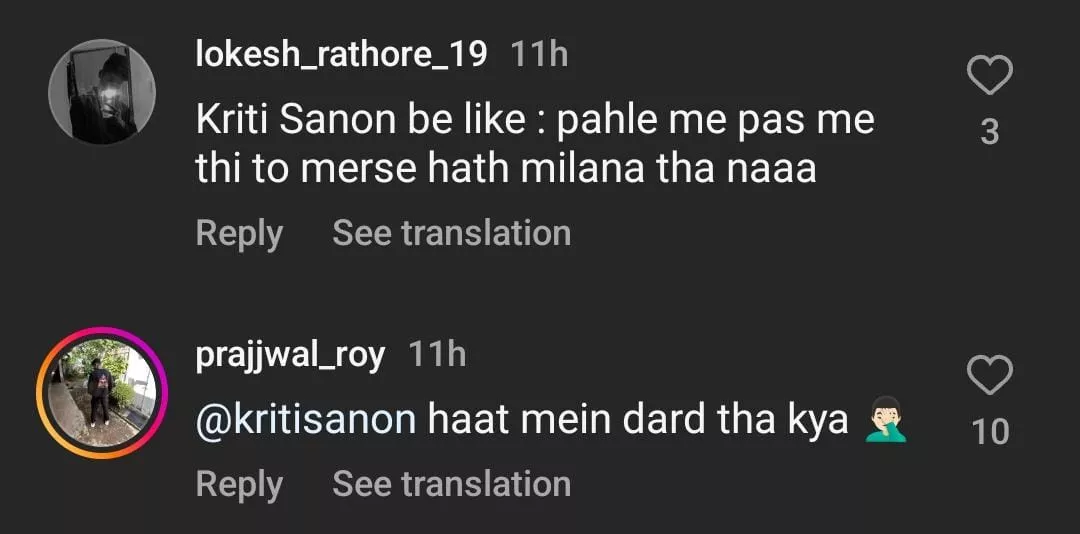Click the 11h timestamp beside lokesh_rathore_19

click(539, 54)
